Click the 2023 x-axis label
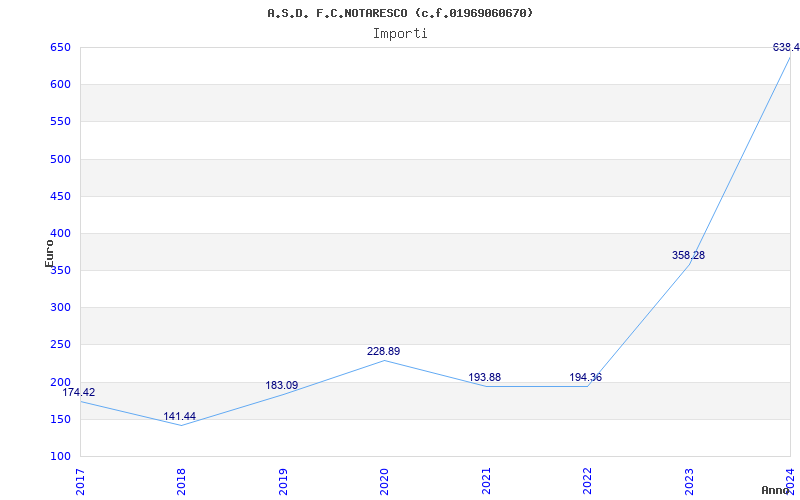 coord(689,482)
